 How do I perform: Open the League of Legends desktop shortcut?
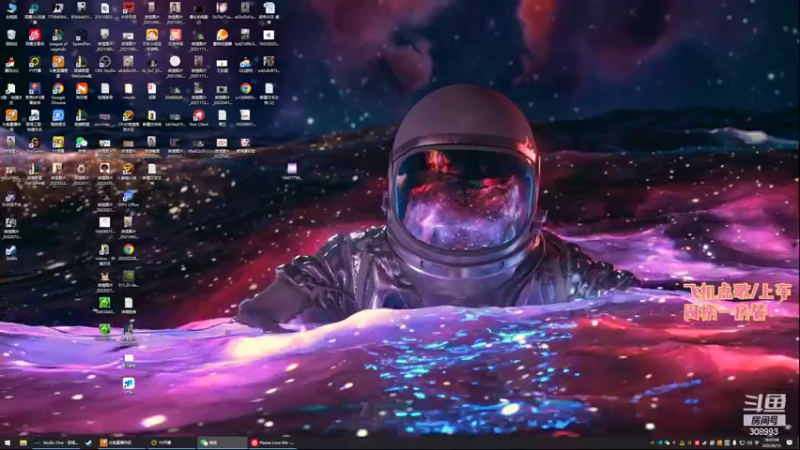58,39
